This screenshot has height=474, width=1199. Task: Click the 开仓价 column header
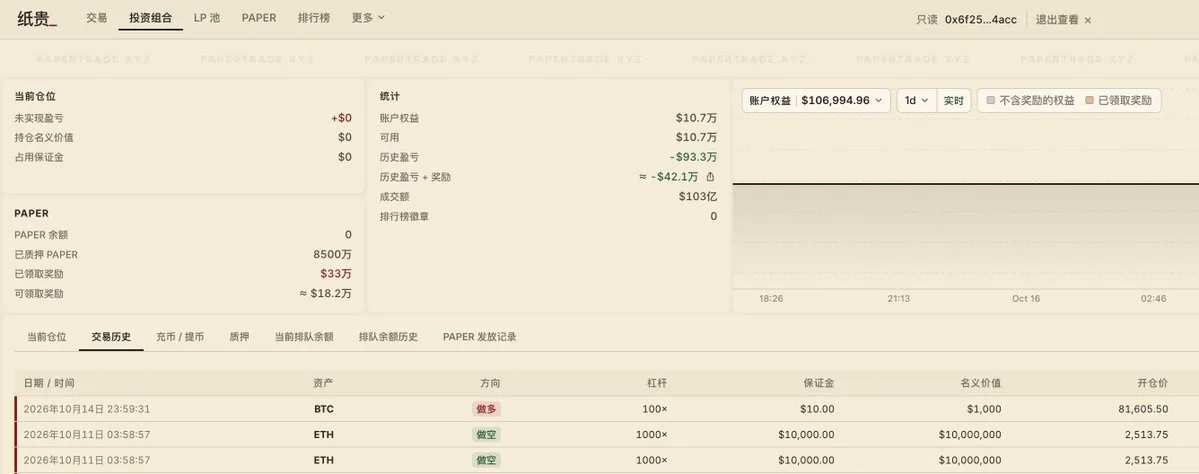pos(1152,383)
